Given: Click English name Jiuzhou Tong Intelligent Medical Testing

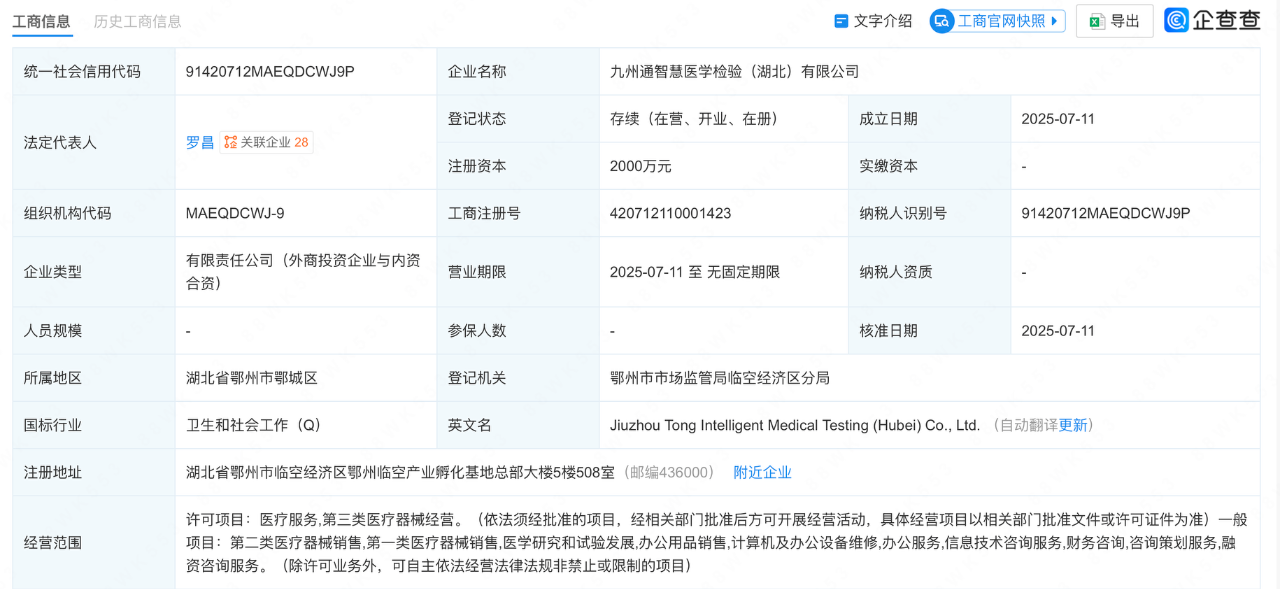Looking at the screenshot, I should (795, 425).
